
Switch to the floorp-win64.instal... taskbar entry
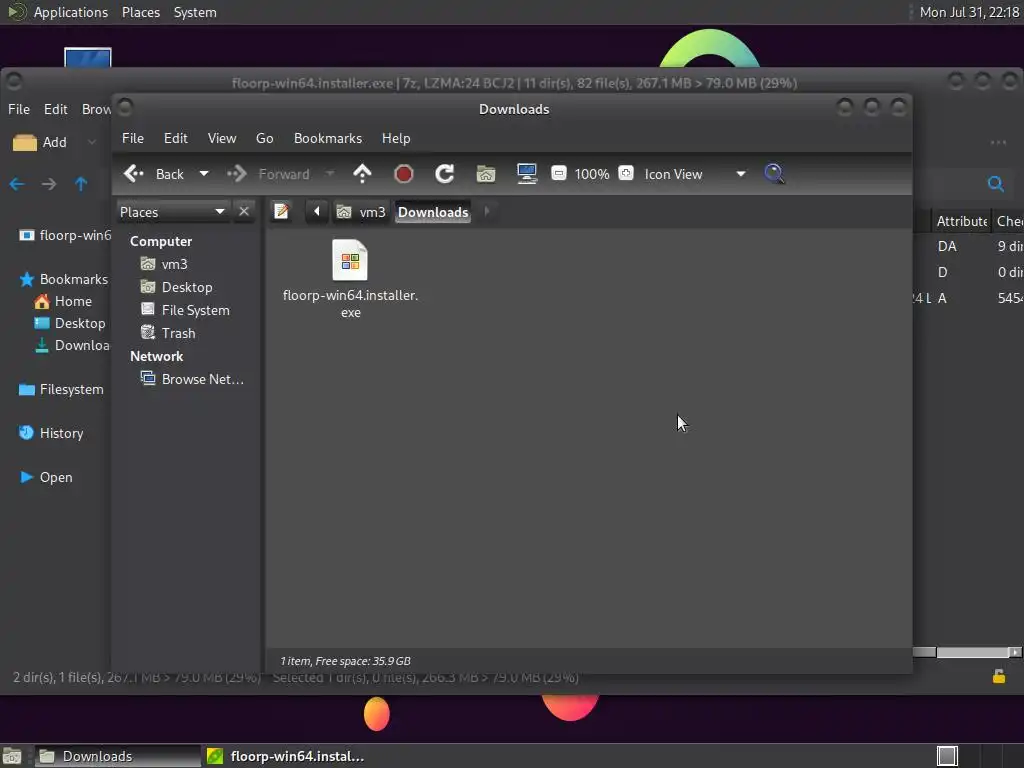(x=285, y=756)
